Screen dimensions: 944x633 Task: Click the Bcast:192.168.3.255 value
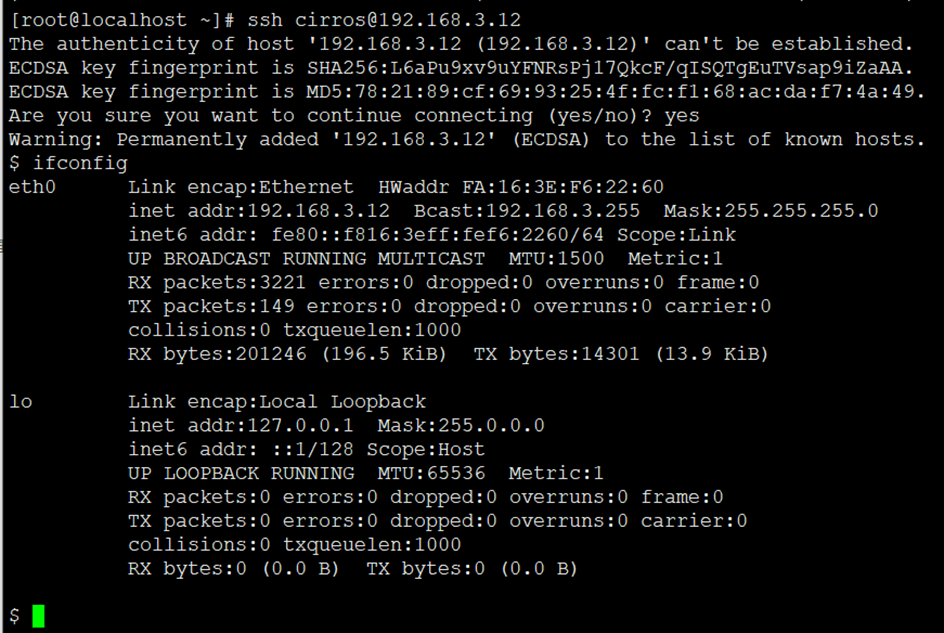[527, 211]
